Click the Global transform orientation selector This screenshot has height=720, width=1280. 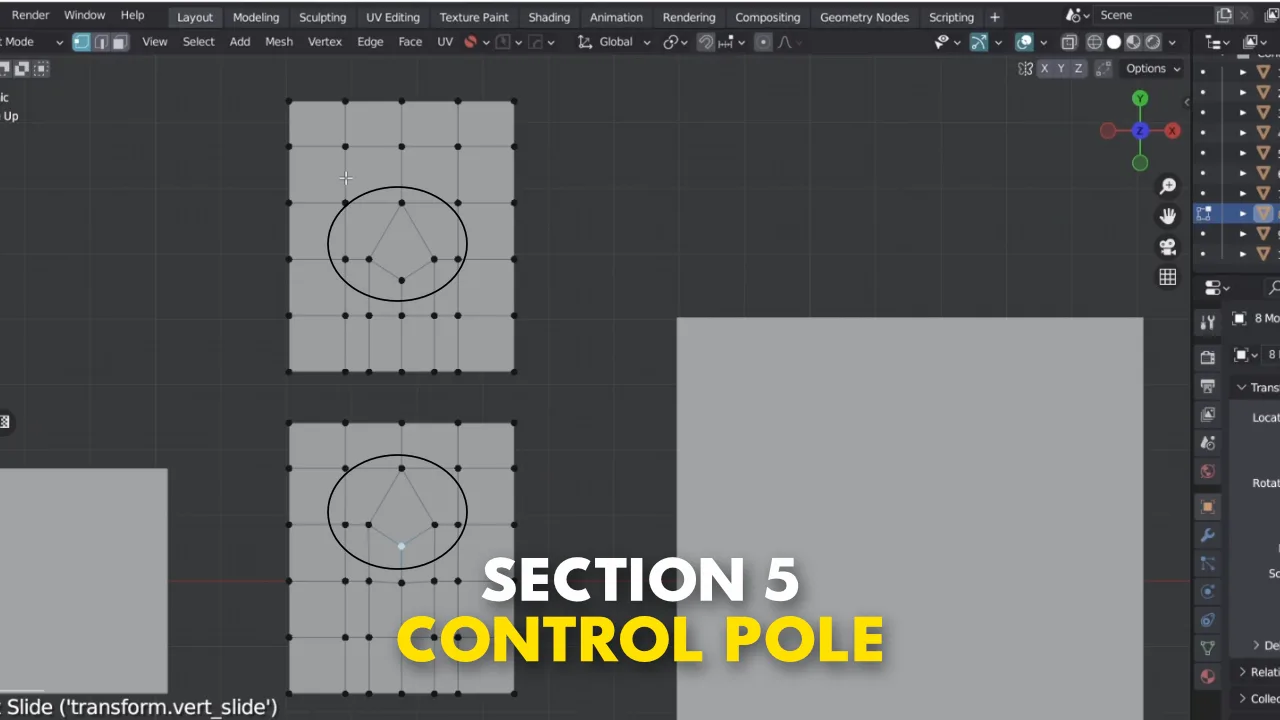coord(615,41)
